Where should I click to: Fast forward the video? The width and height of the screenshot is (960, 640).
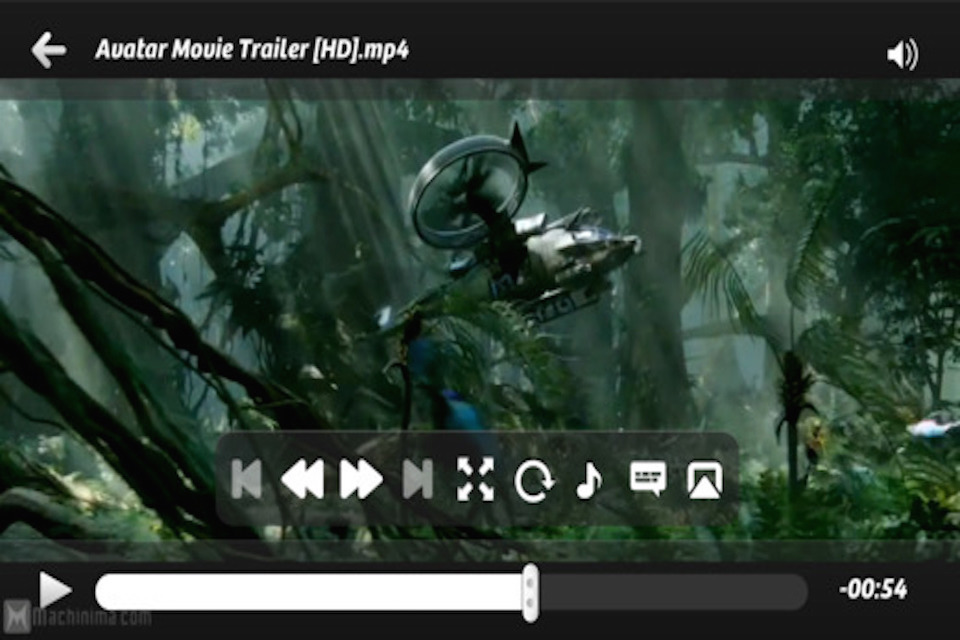pos(361,479)
